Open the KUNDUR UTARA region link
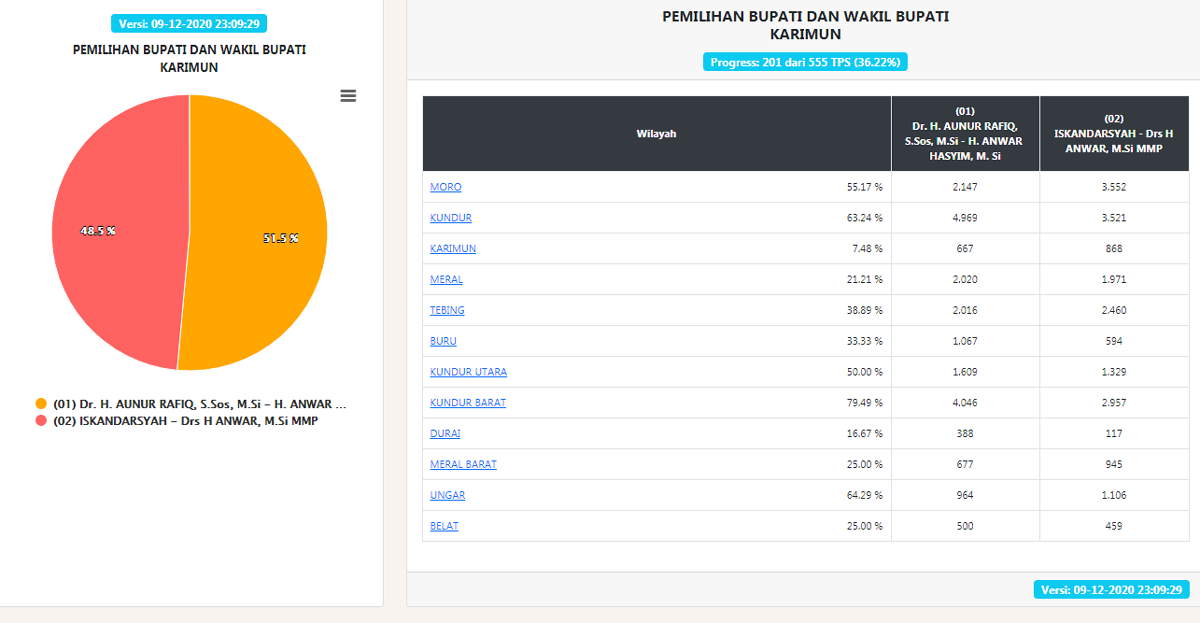This screenshot has height=623, width=1200. point(468,372)
